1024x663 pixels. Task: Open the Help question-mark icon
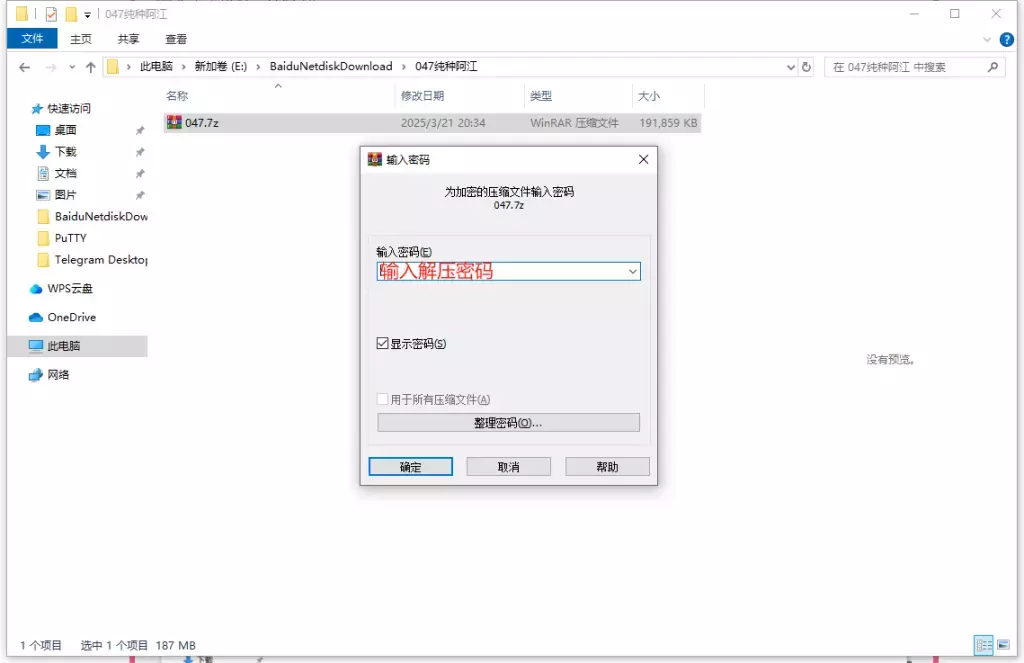(x=1005, y=39)
